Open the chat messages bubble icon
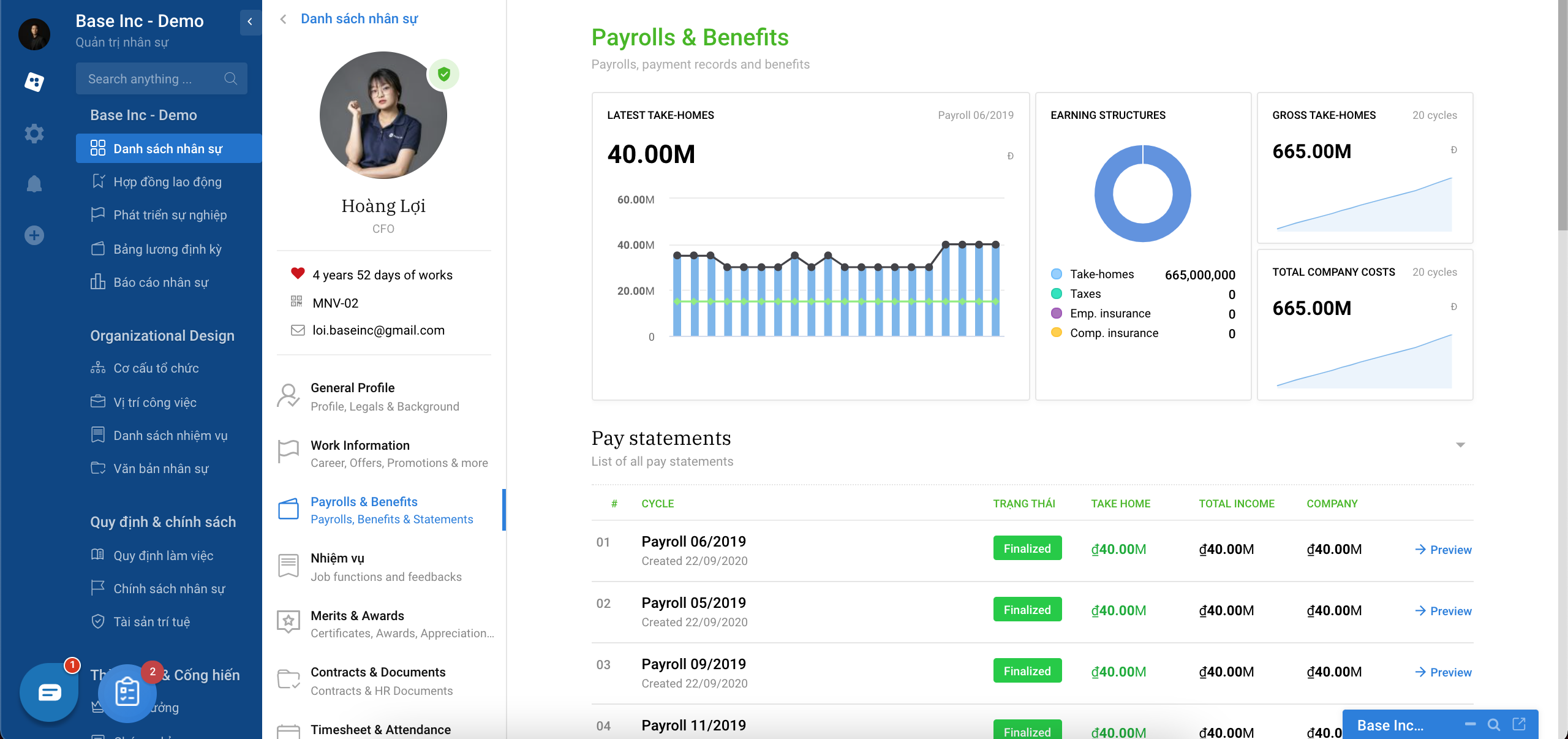Viewport: 1568px width, 739px height. [50, 692]
